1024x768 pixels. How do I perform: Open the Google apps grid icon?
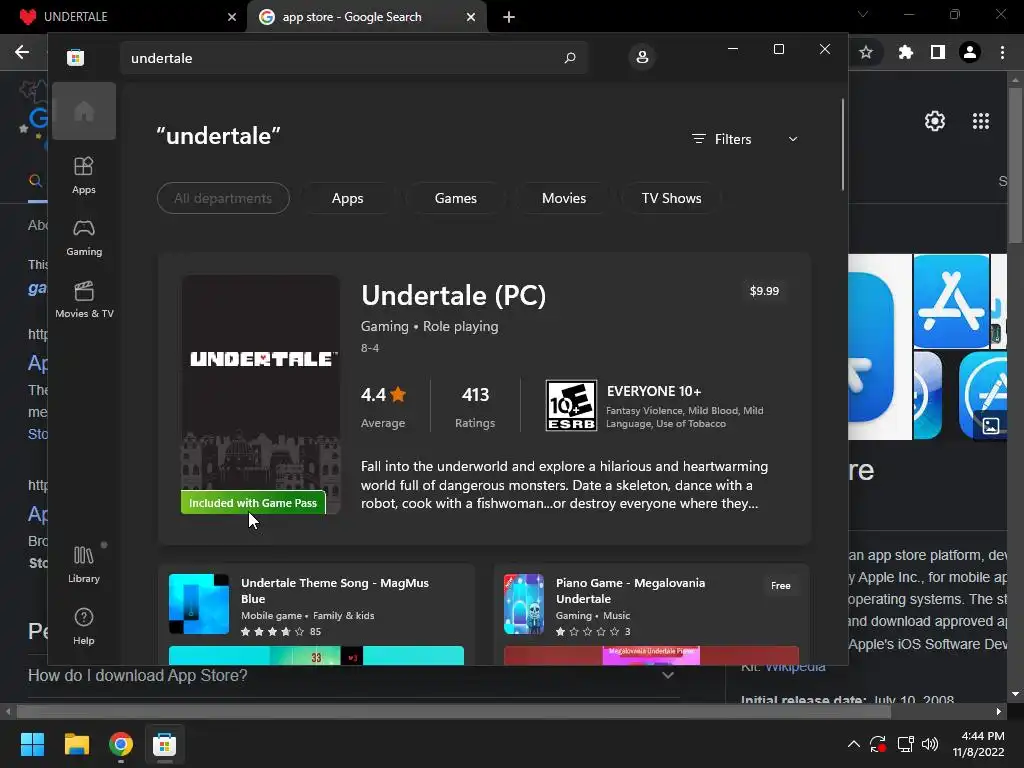click(x=981, y=121)
